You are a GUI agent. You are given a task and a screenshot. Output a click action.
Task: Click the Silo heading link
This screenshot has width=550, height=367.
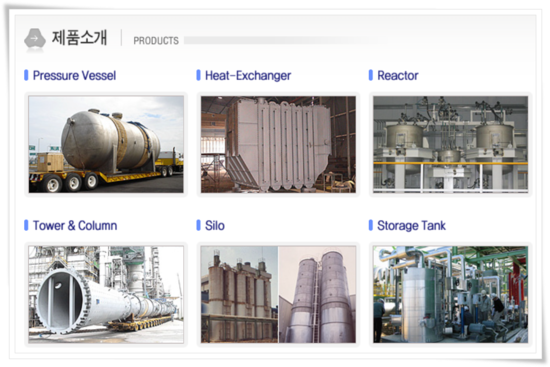click(x=215, y=226)
